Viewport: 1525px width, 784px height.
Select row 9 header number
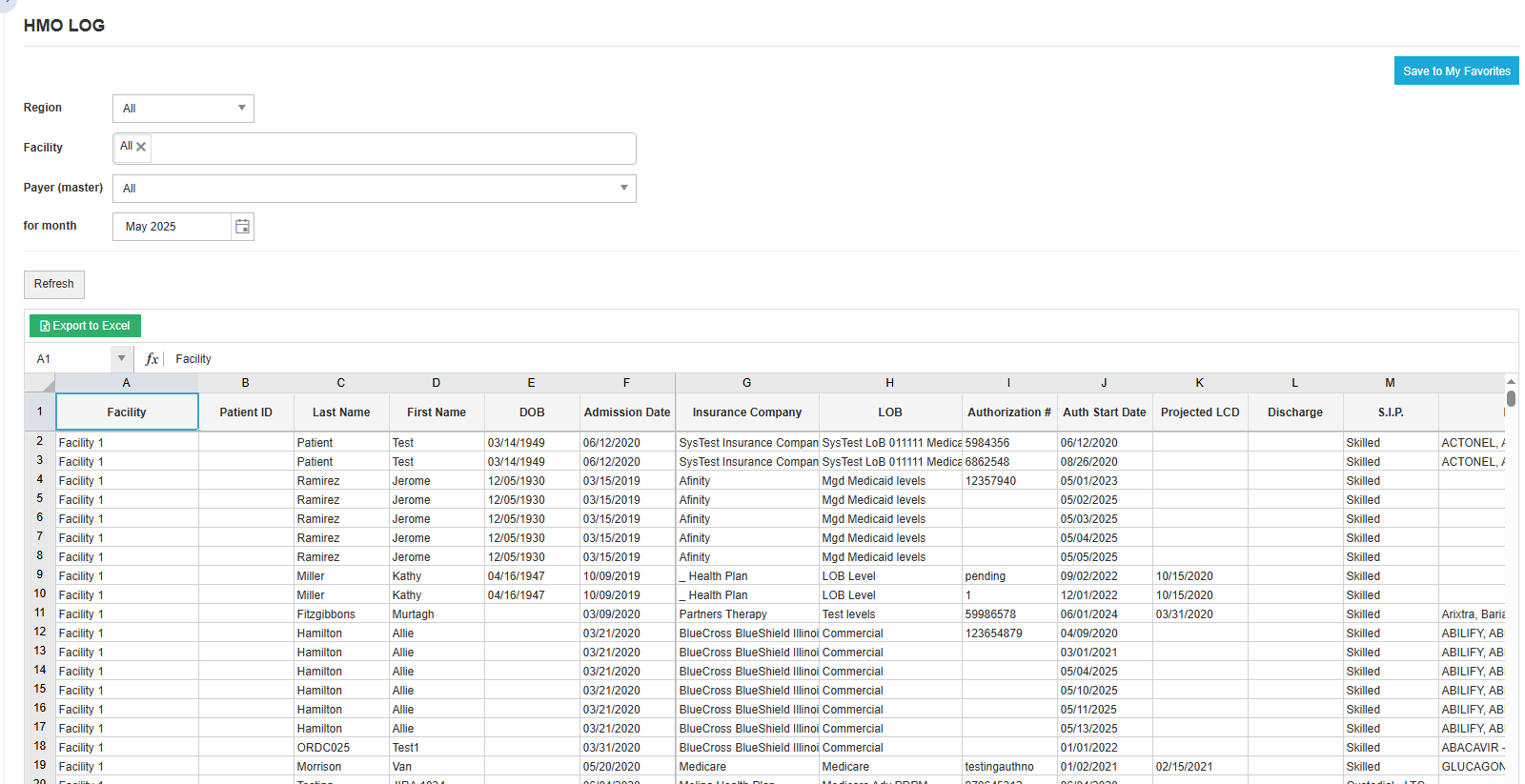[40, 575]
